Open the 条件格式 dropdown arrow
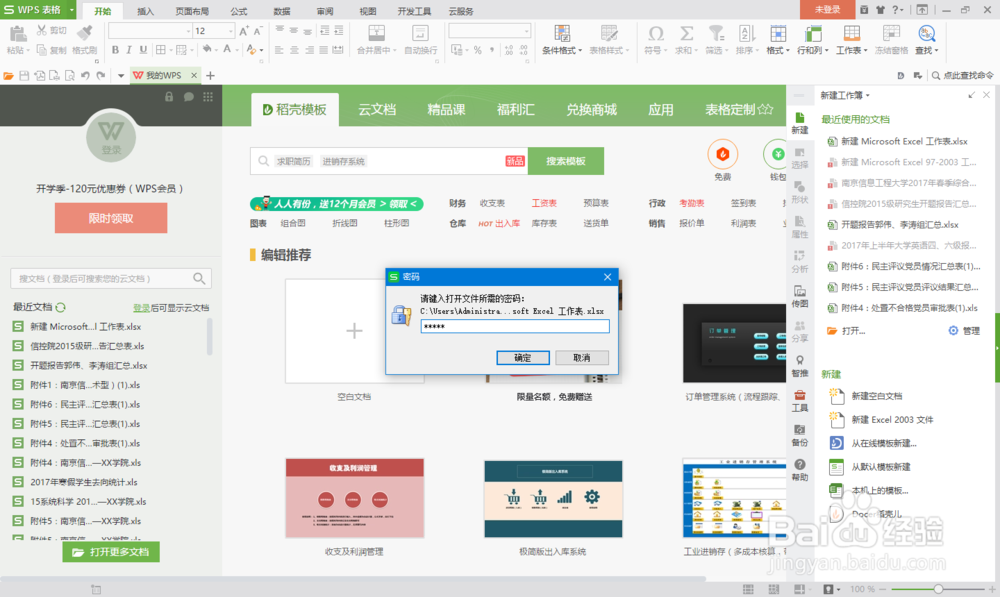 click(580, 50)
